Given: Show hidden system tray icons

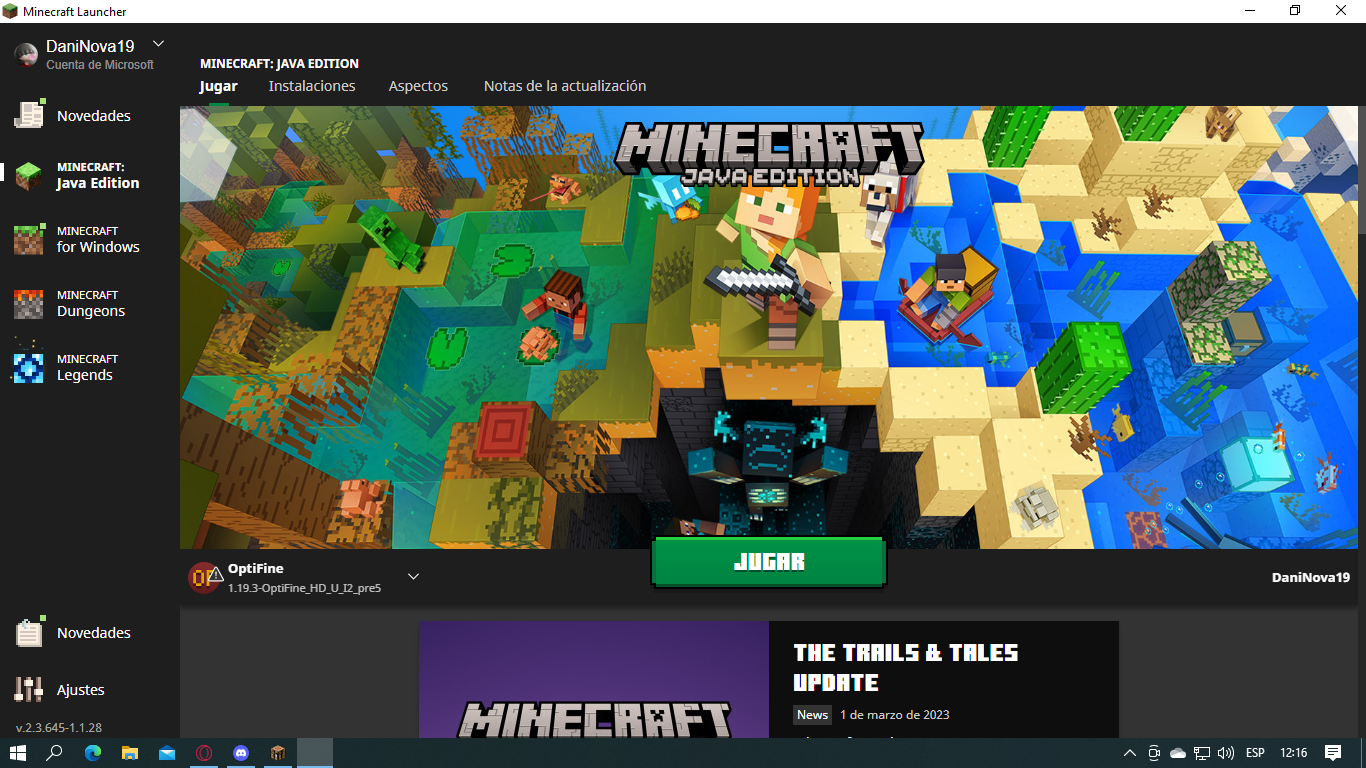Looking at the screenshot, I should click(1130, 753).
